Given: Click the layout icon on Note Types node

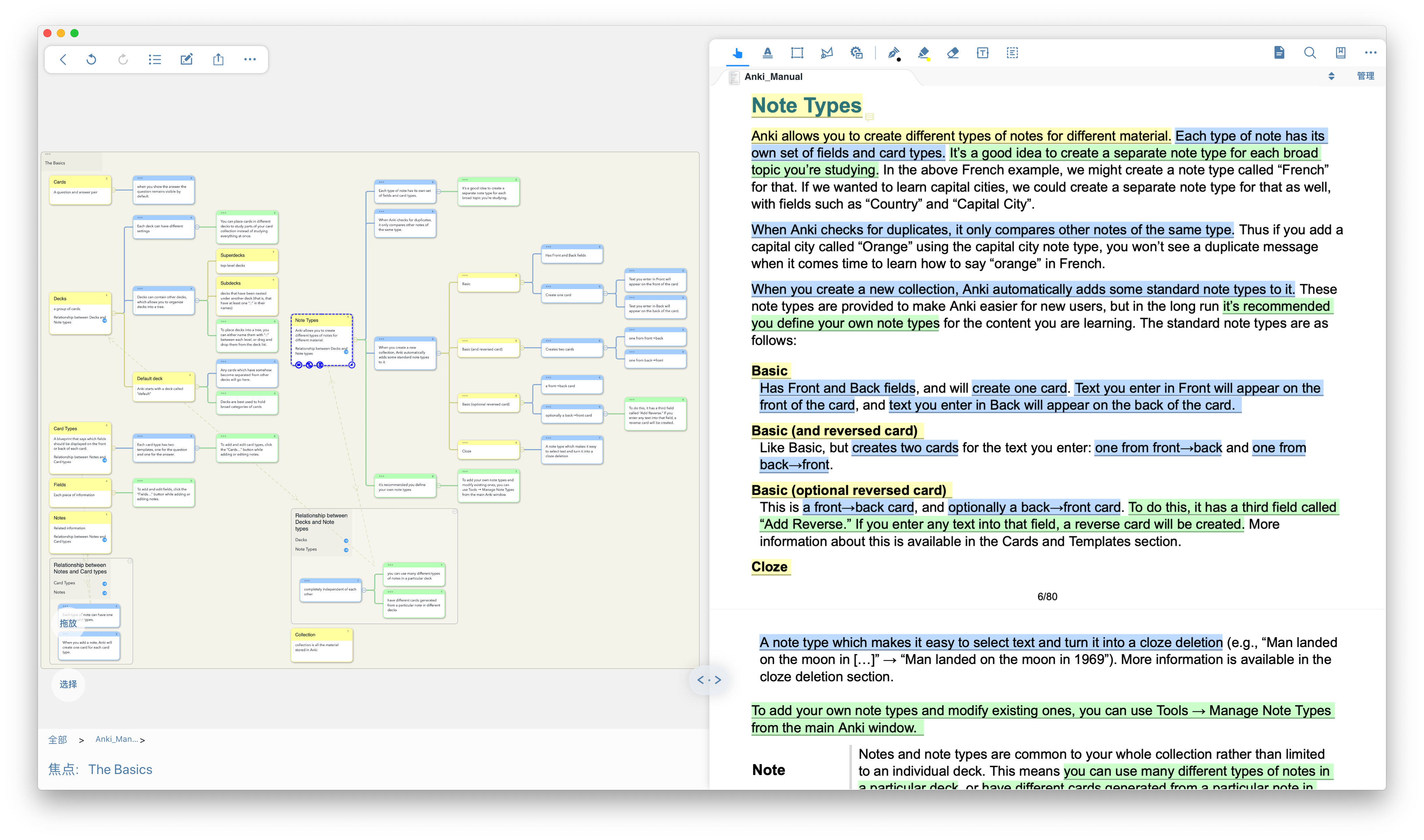Looking at the screenshot, I should coord(320,365).
